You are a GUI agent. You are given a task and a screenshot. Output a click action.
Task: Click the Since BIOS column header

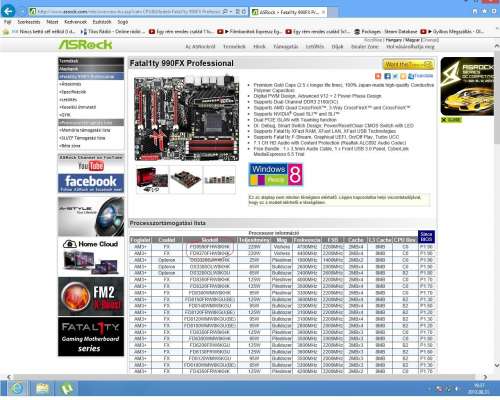tap(426, 237)
